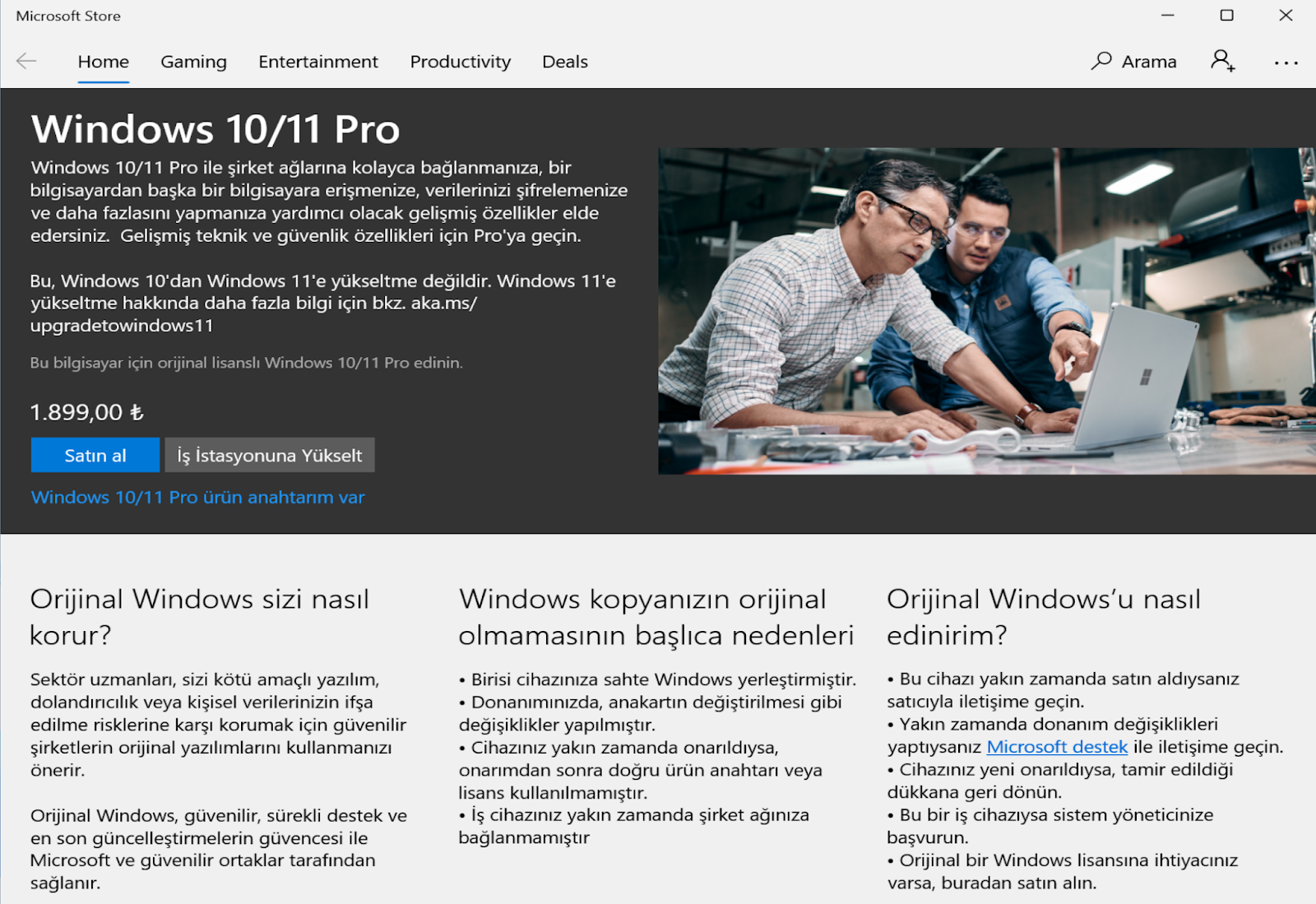The height and width of the screenshot is (904, 1316).
Task: Open the three-dots more menu
Action: tap(1286, 63)
